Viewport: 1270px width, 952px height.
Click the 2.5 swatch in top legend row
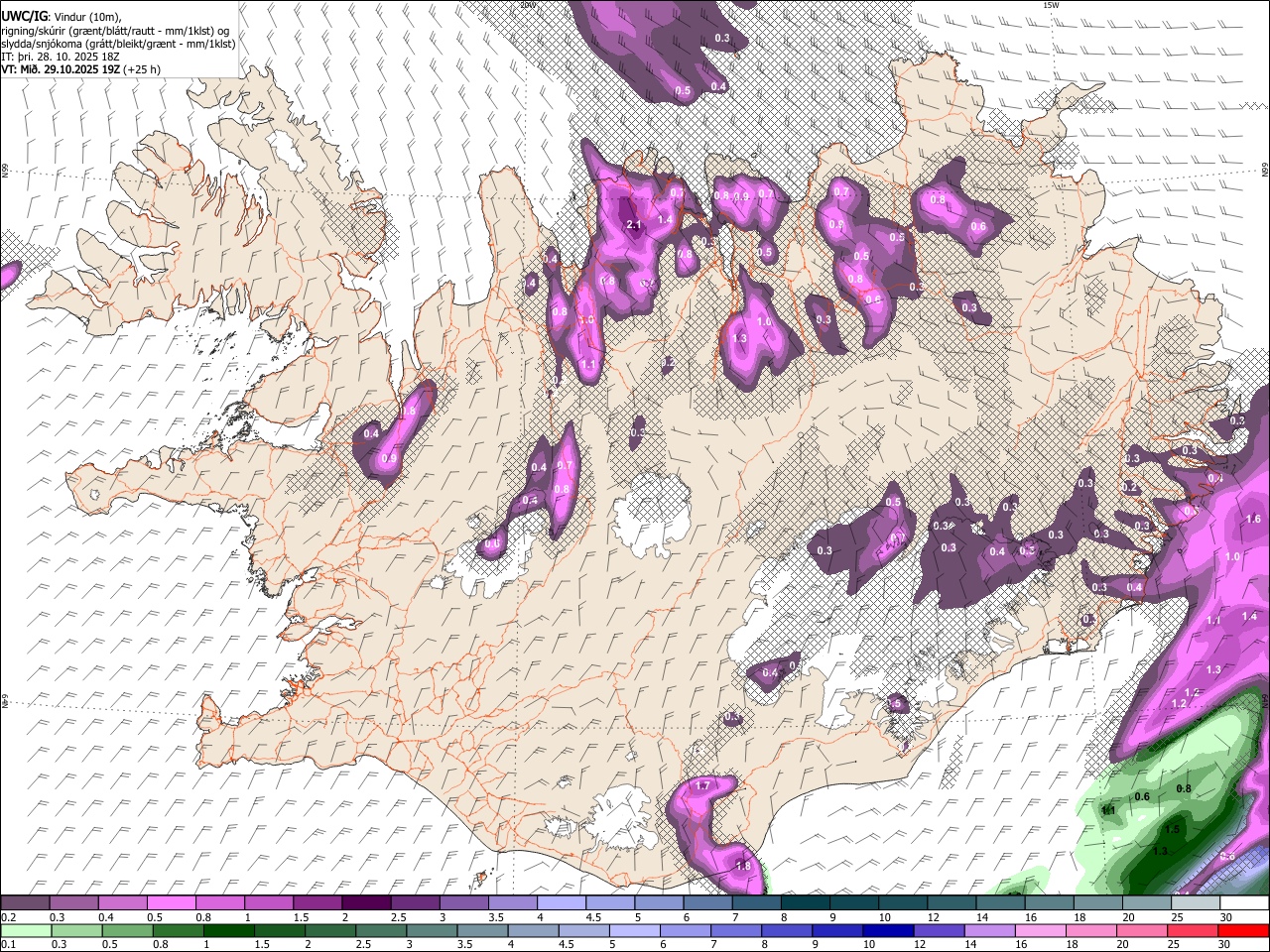point(415,903)
